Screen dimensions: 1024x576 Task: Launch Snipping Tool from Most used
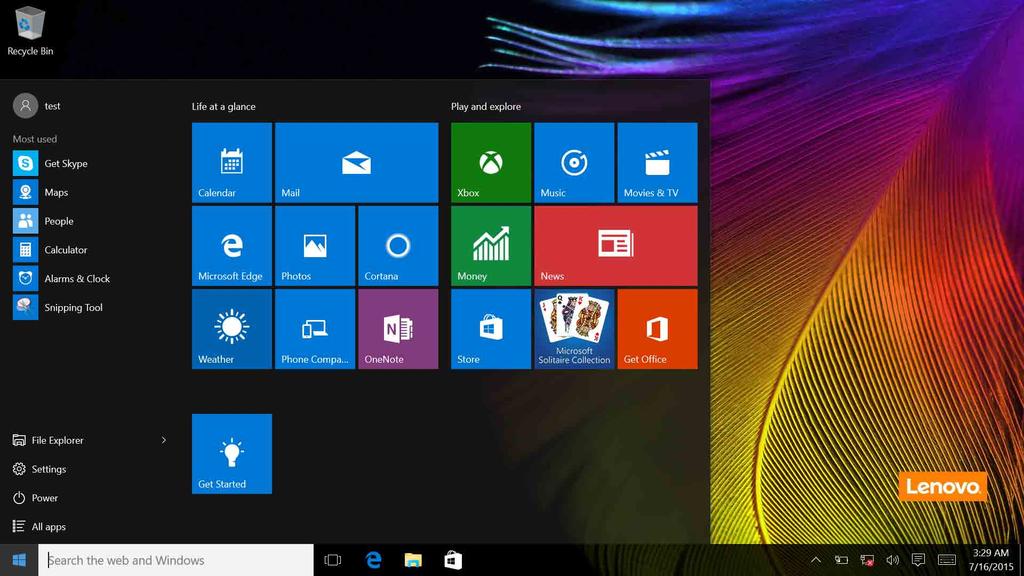click(90, 307)
